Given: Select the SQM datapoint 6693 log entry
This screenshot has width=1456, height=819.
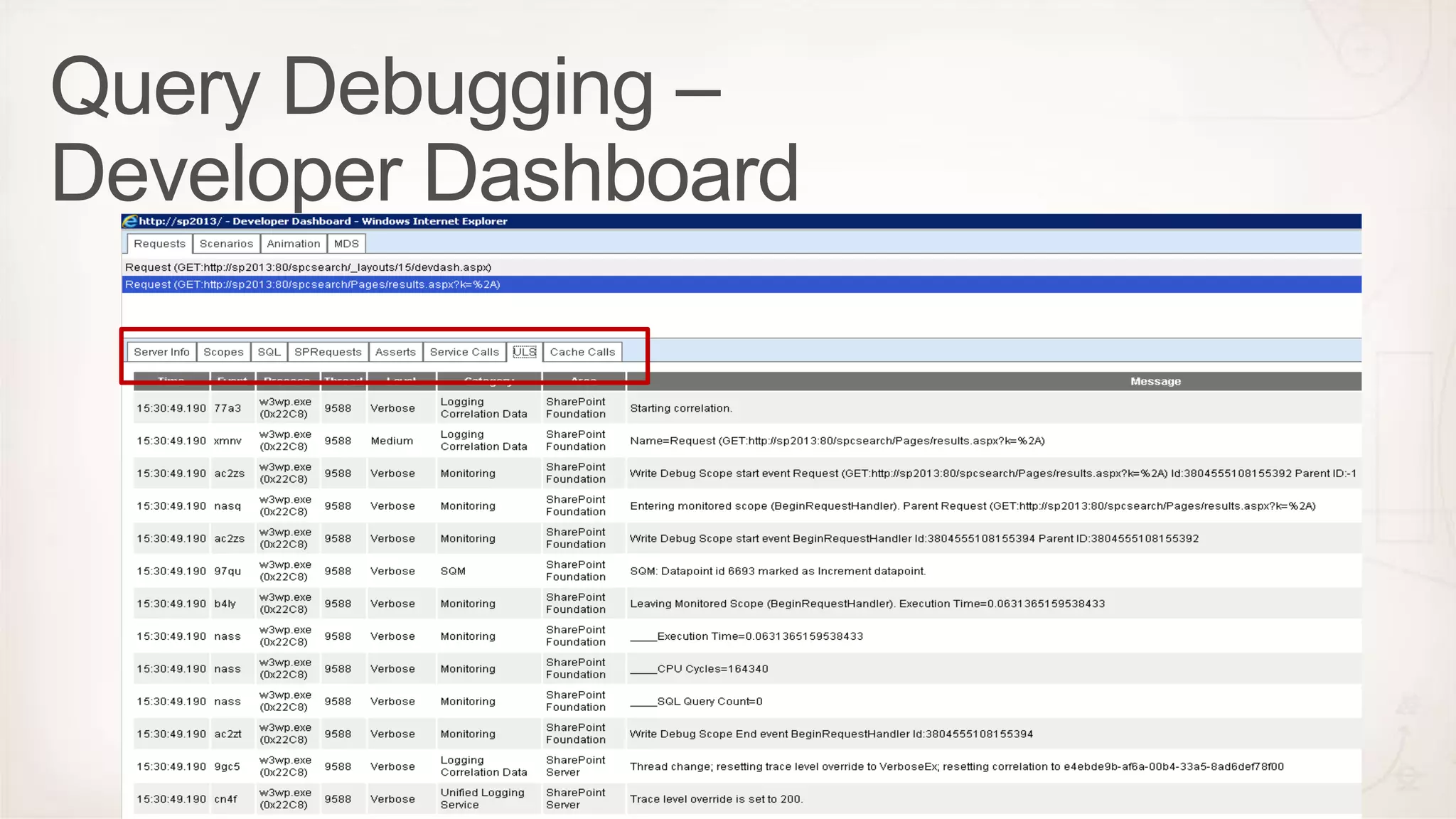Looking at the screenshot, I should click(x=777, y=571).
